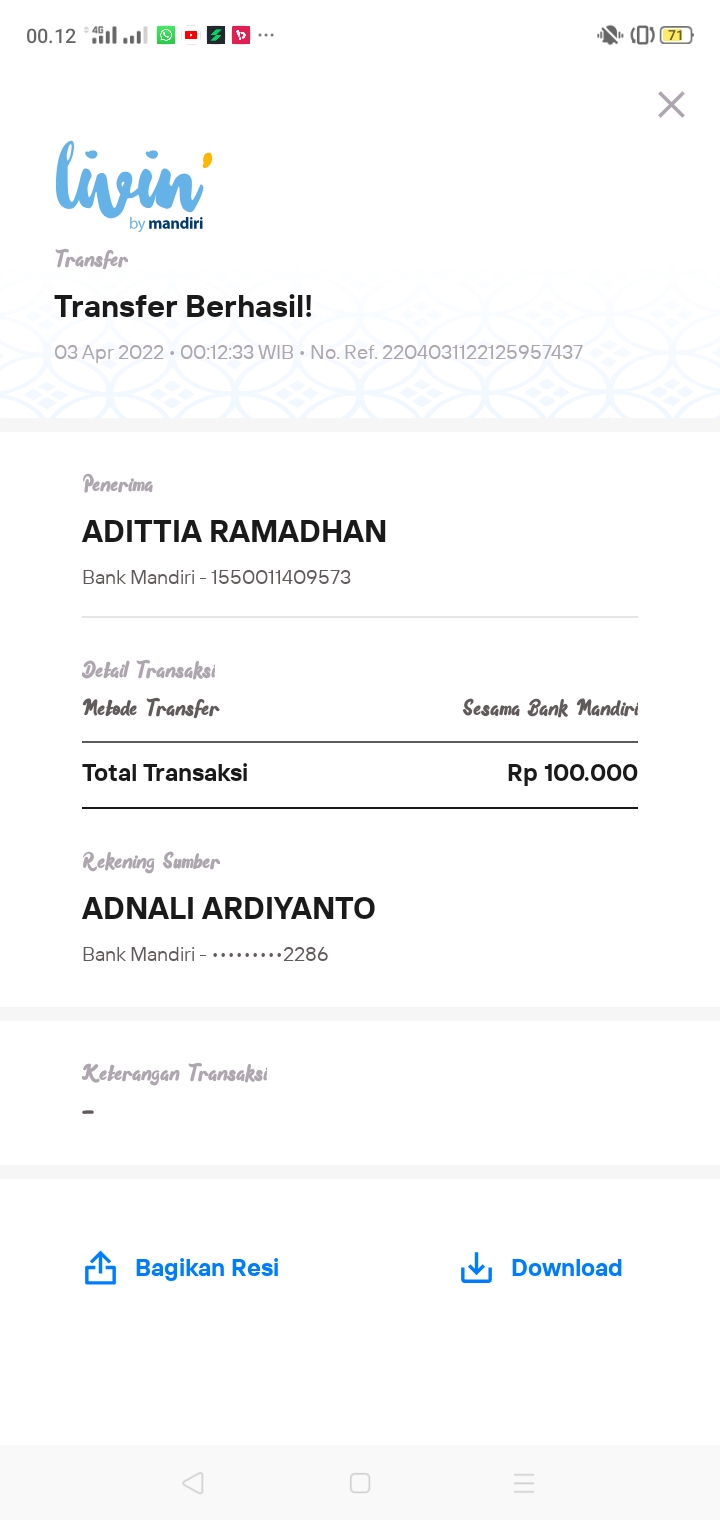Tap the Rp 100.000 total amount
Image resolution: width=720 pixels, height=1520 pixels.
[572, 773]
